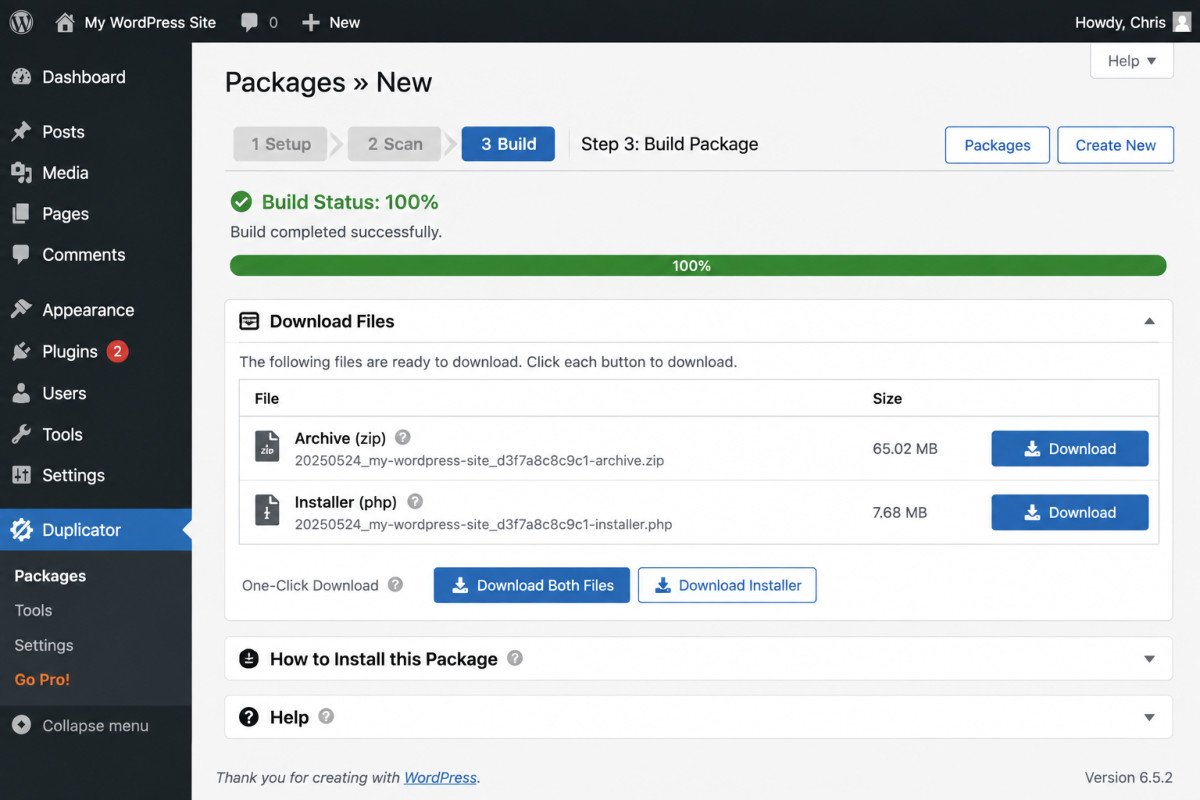This screenshot has width=1200, height=800.
Task: Click the My WordPress Site admin bar link
Action: [x=150, y=22]
